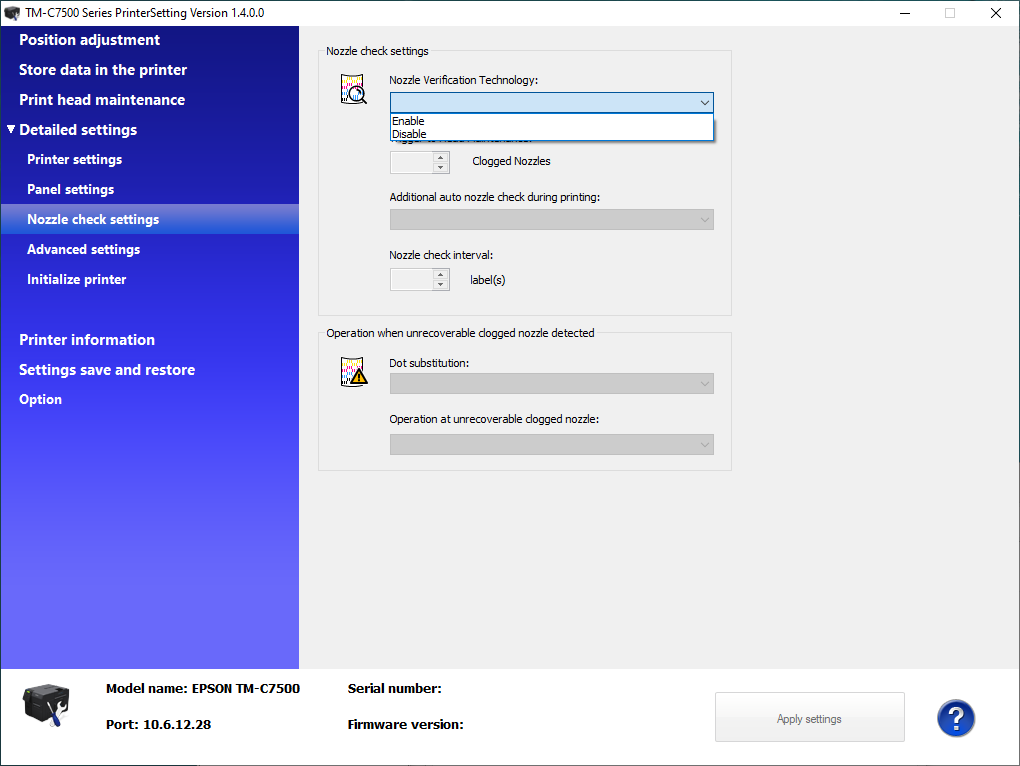Collapse the Nozzle Verification Technology dropdown arrow
Image resolution: width=1020 pixels, height=766 pixels.
[x=704, y=103]
